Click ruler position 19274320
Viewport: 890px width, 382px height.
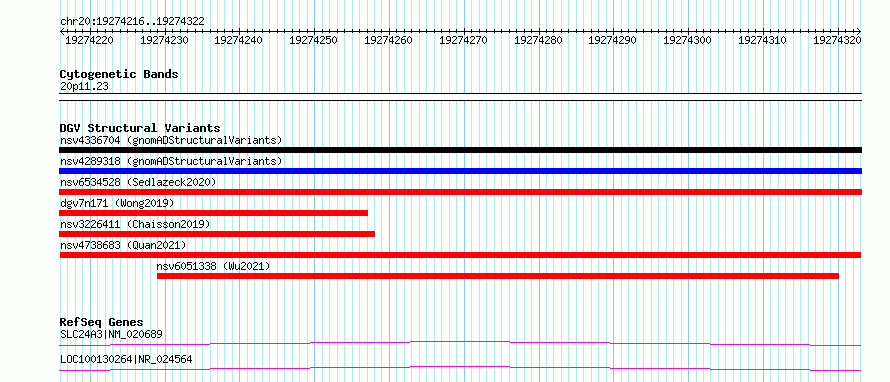click(x=837, y=40)
